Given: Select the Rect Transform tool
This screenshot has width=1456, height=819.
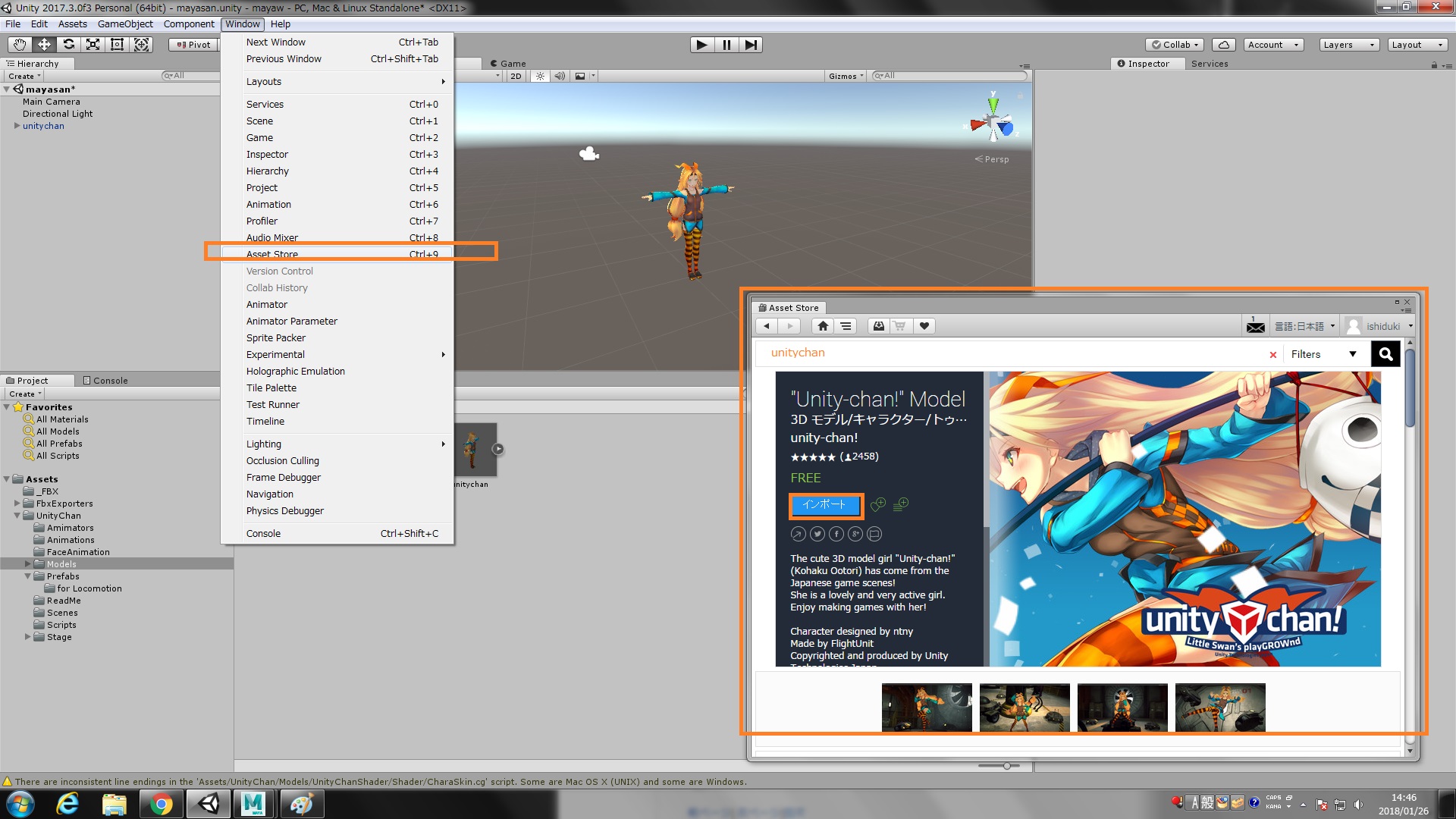Looking at the screenshot, I should tap(117, 45).
